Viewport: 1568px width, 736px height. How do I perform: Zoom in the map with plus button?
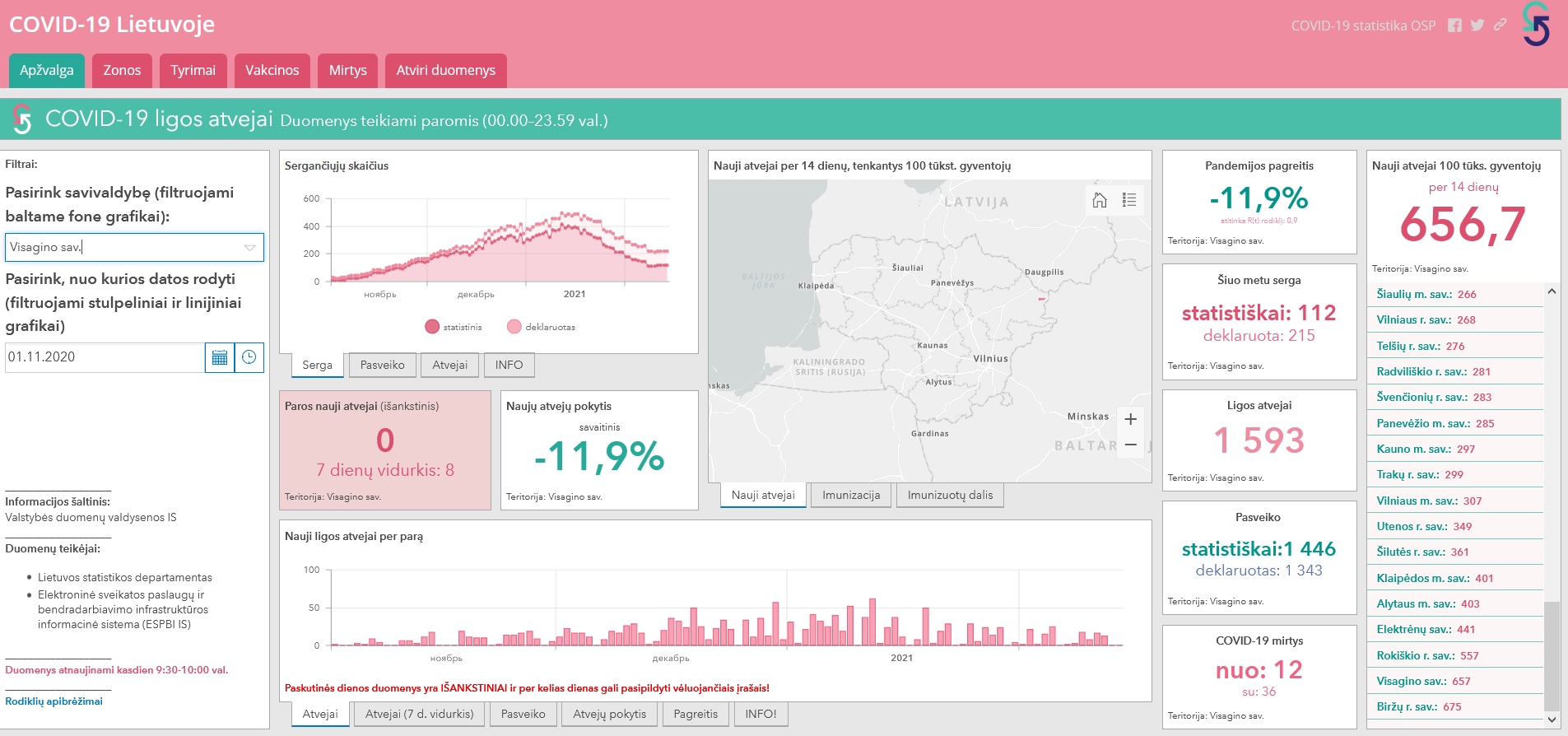[x=1131, y=419]
